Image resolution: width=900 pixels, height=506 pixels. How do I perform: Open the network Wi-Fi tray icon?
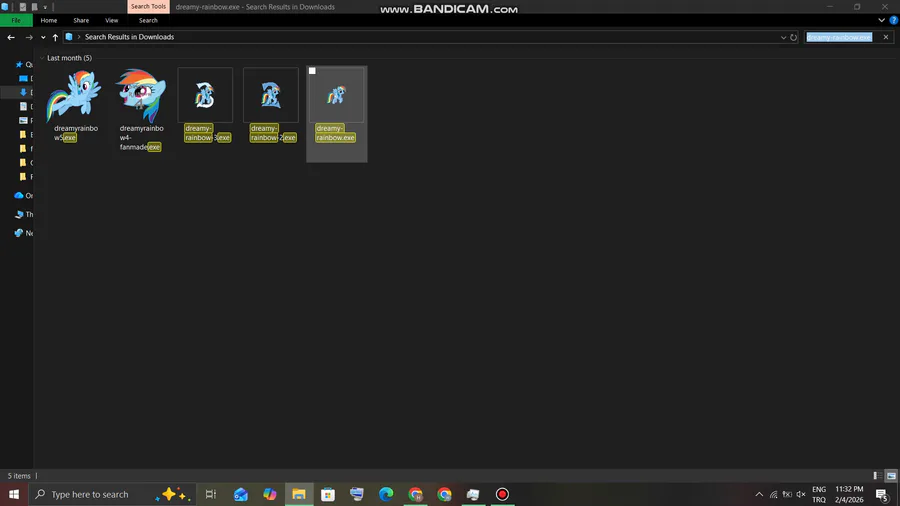(773, 494)
